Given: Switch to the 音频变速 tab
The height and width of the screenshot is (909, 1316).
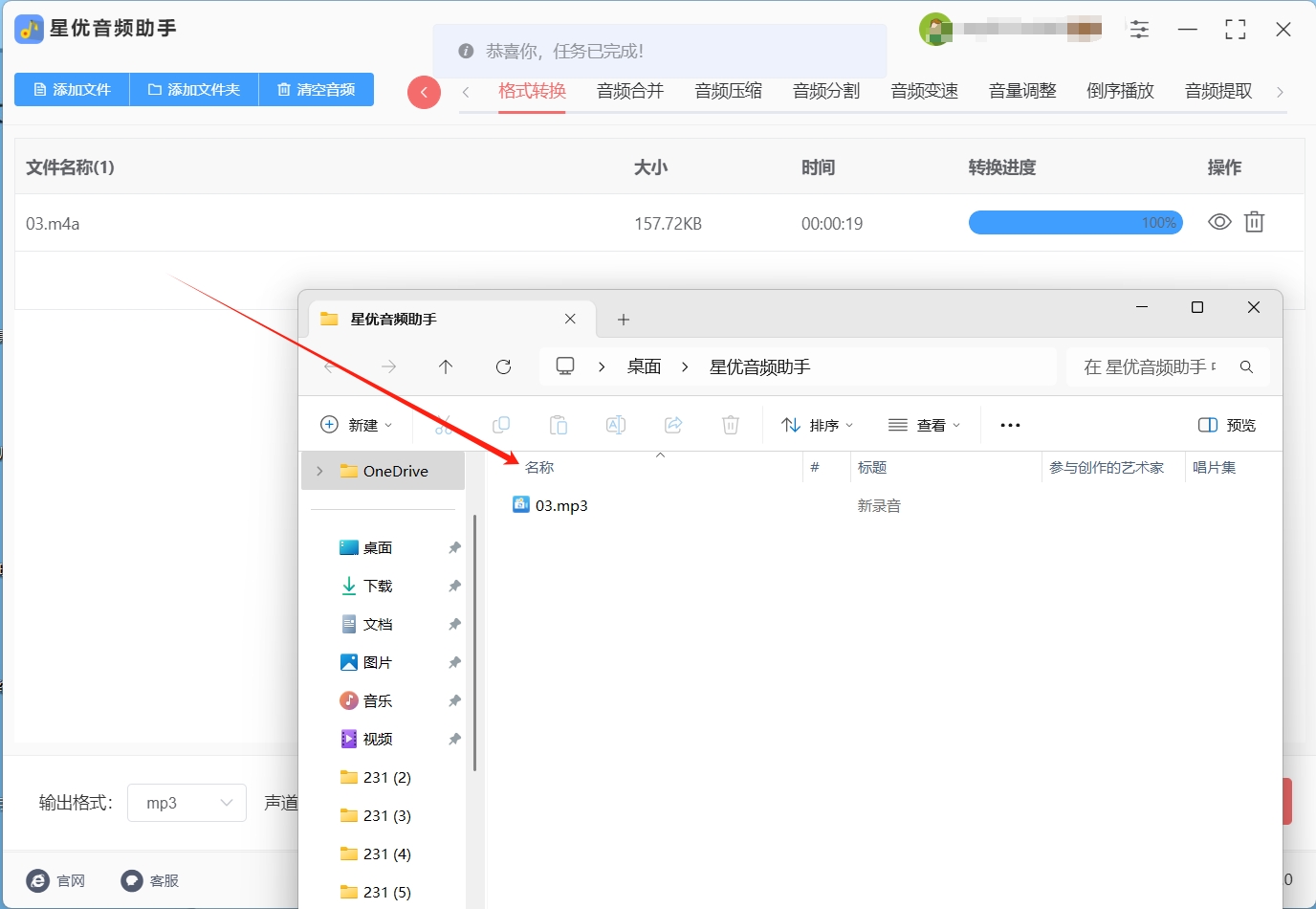Looking at the screenshot, I should (925, 91).
